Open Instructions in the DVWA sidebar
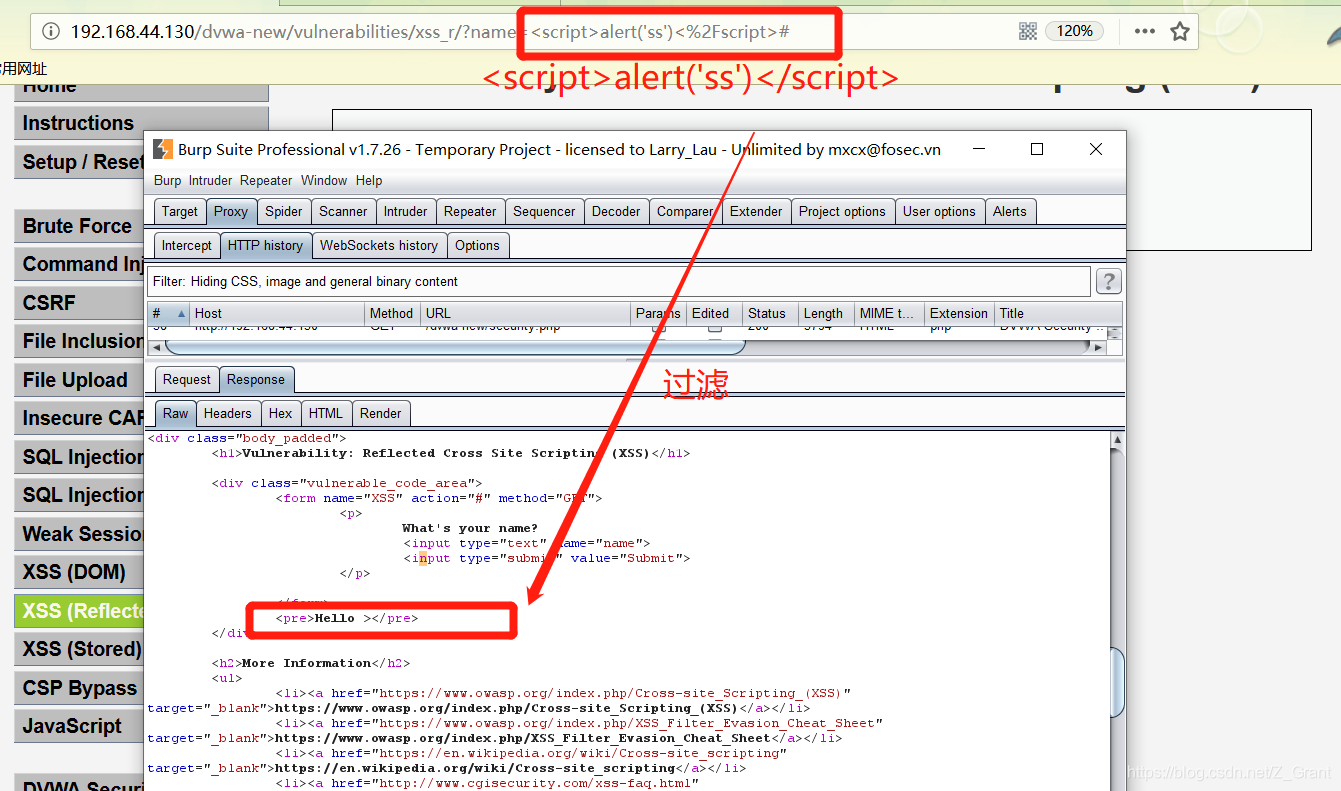This screenshot has height=791, width=1341. tap(141, 123)
